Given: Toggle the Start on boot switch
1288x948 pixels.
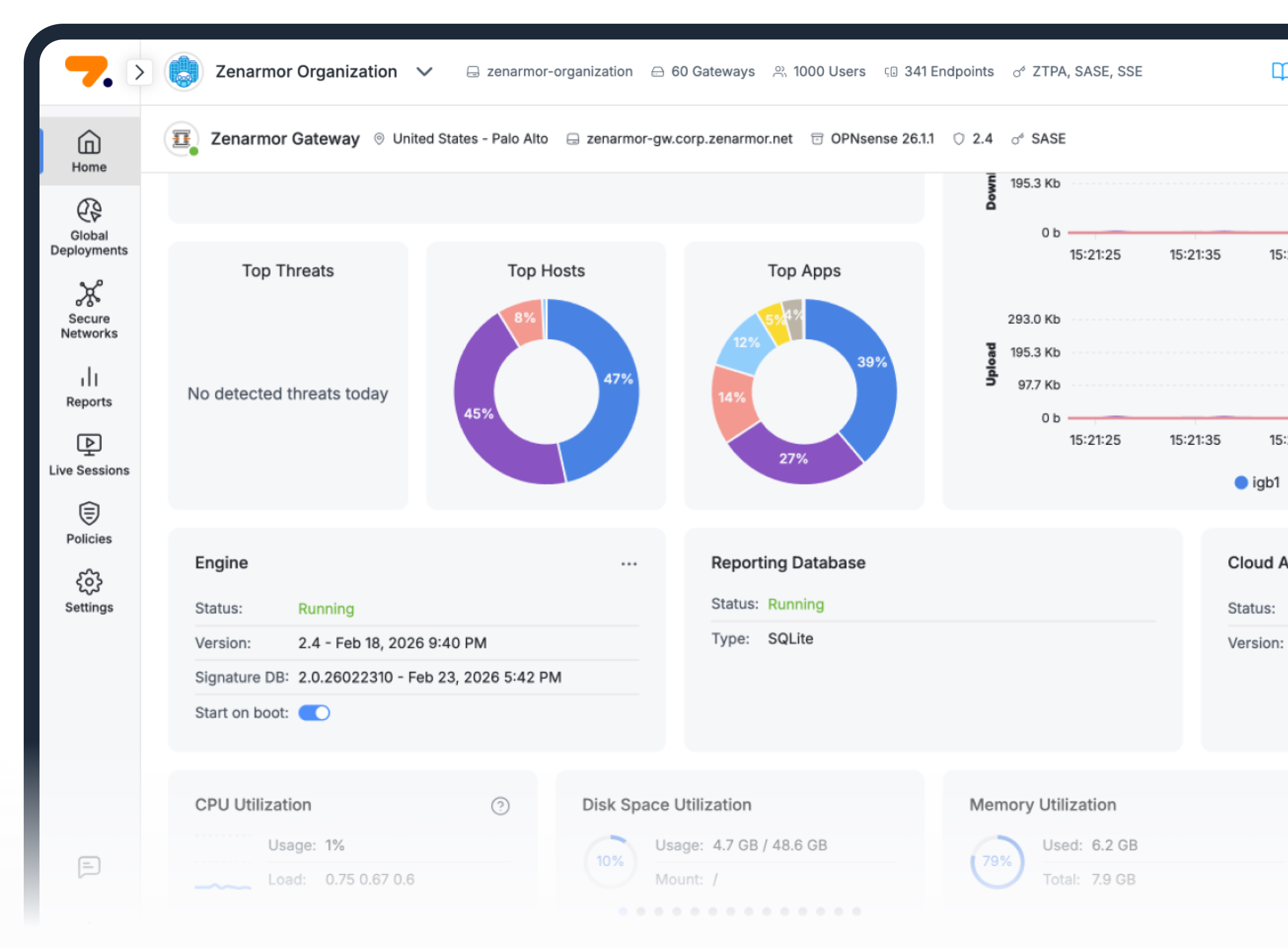Looking at the screenshot, I should pos(314,712).
